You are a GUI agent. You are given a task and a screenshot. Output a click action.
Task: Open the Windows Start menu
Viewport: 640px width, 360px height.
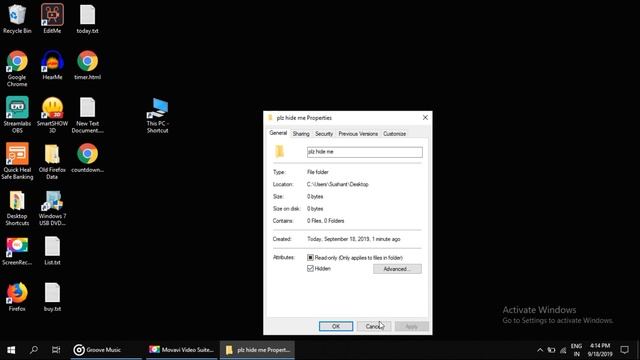tap(11, 350)
